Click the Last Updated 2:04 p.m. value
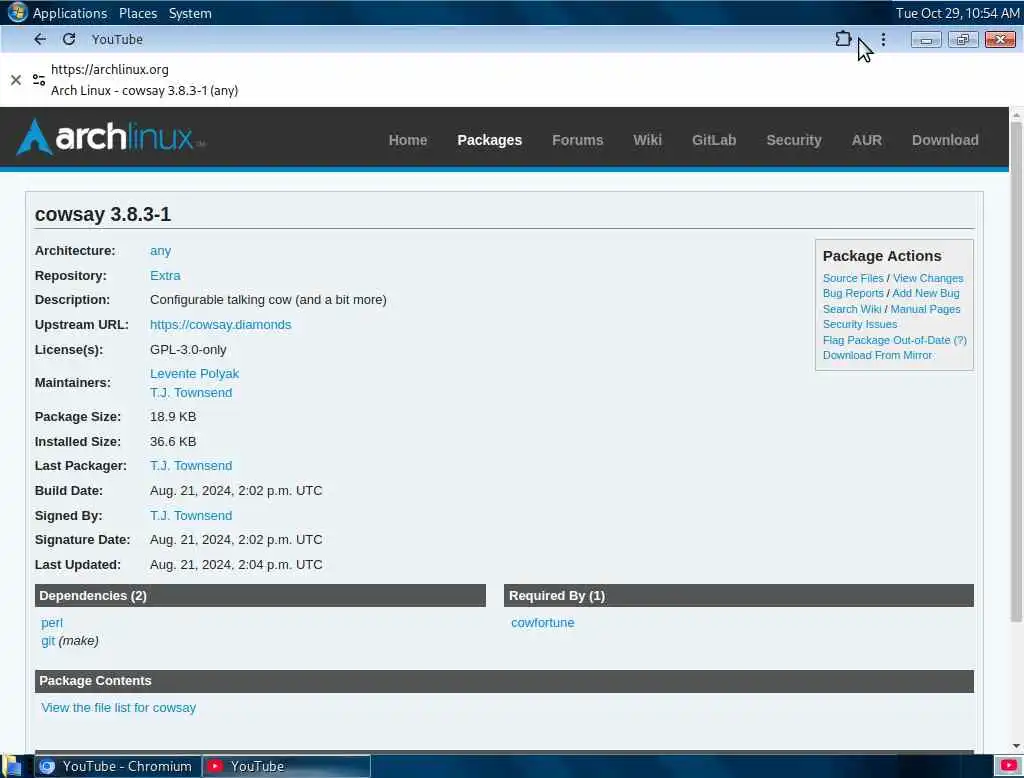 click(x=236, y=564)
